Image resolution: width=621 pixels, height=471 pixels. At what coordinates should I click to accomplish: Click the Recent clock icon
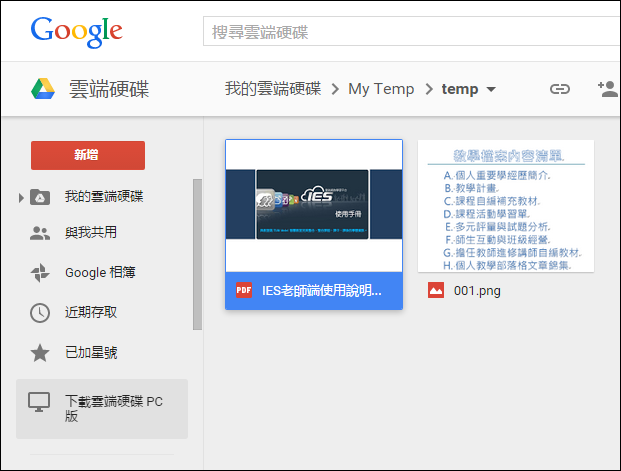pos(40,313)
